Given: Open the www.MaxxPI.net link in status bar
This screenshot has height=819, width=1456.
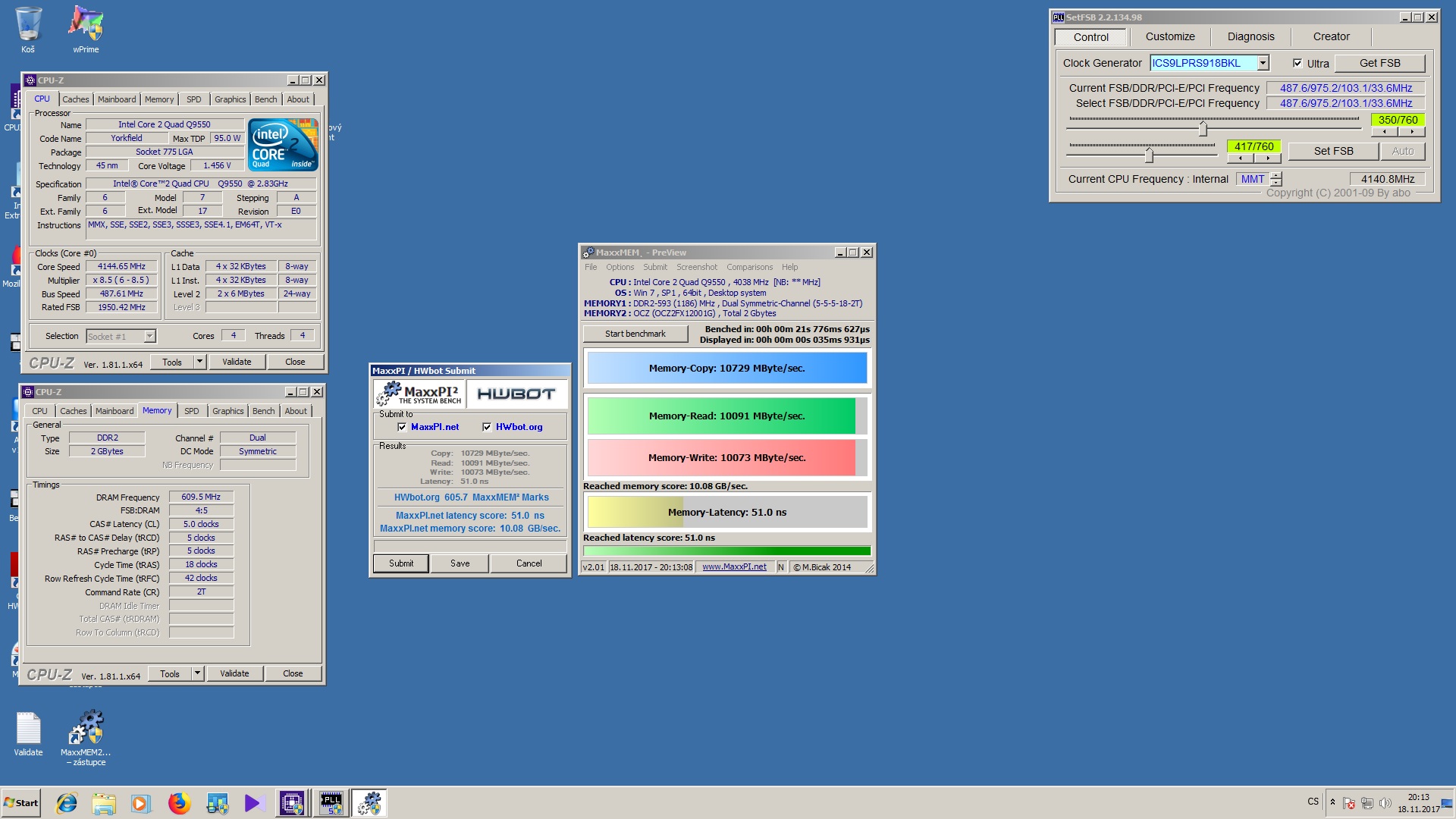Looking at the screenshot, I should pyautogui.click(x=734, y=566).
